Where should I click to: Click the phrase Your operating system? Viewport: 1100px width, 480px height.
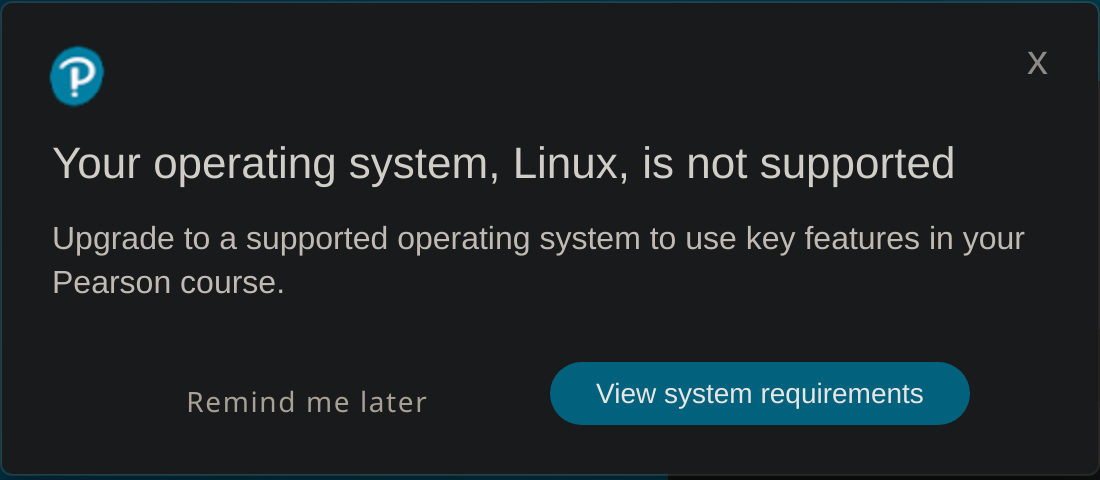(275, 164)
